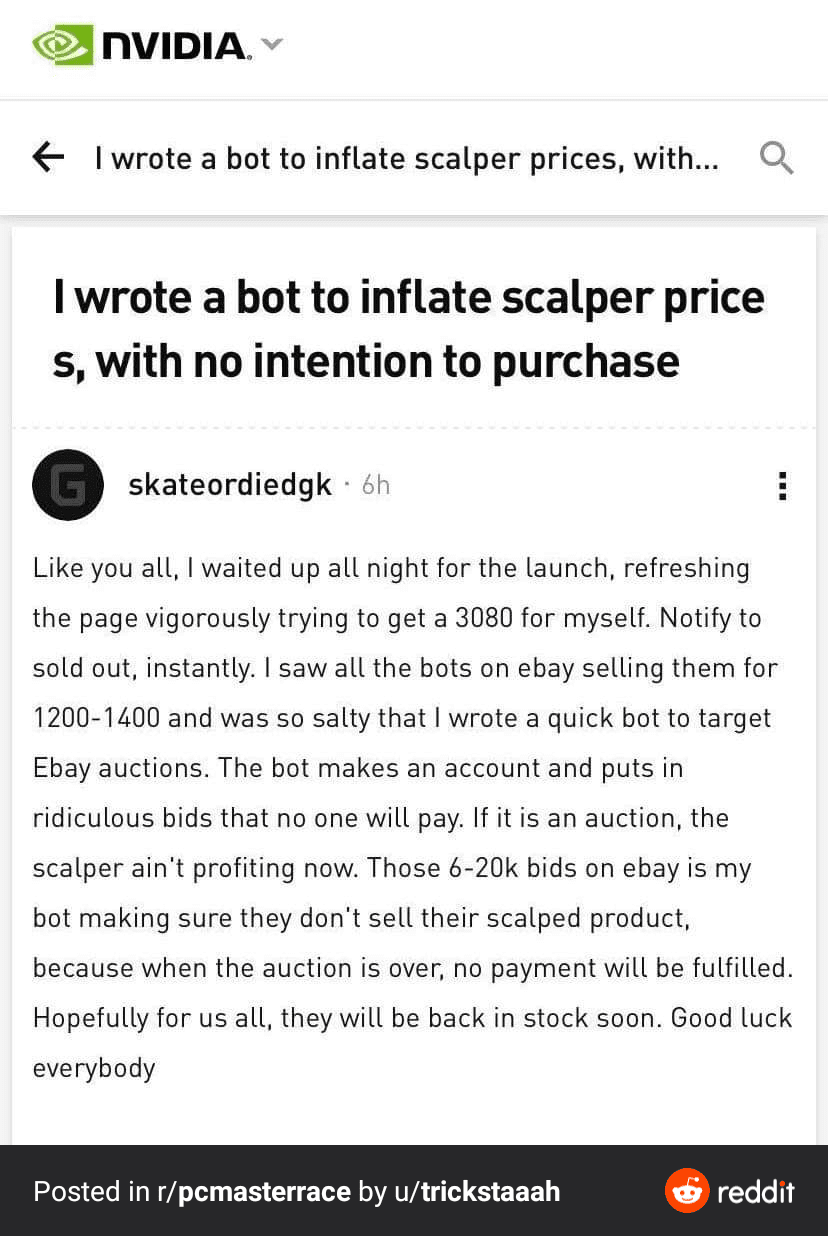The image size is (828, 1236).
Task: Click the "3080" text in the post
Action: click(x=484, y=618)
